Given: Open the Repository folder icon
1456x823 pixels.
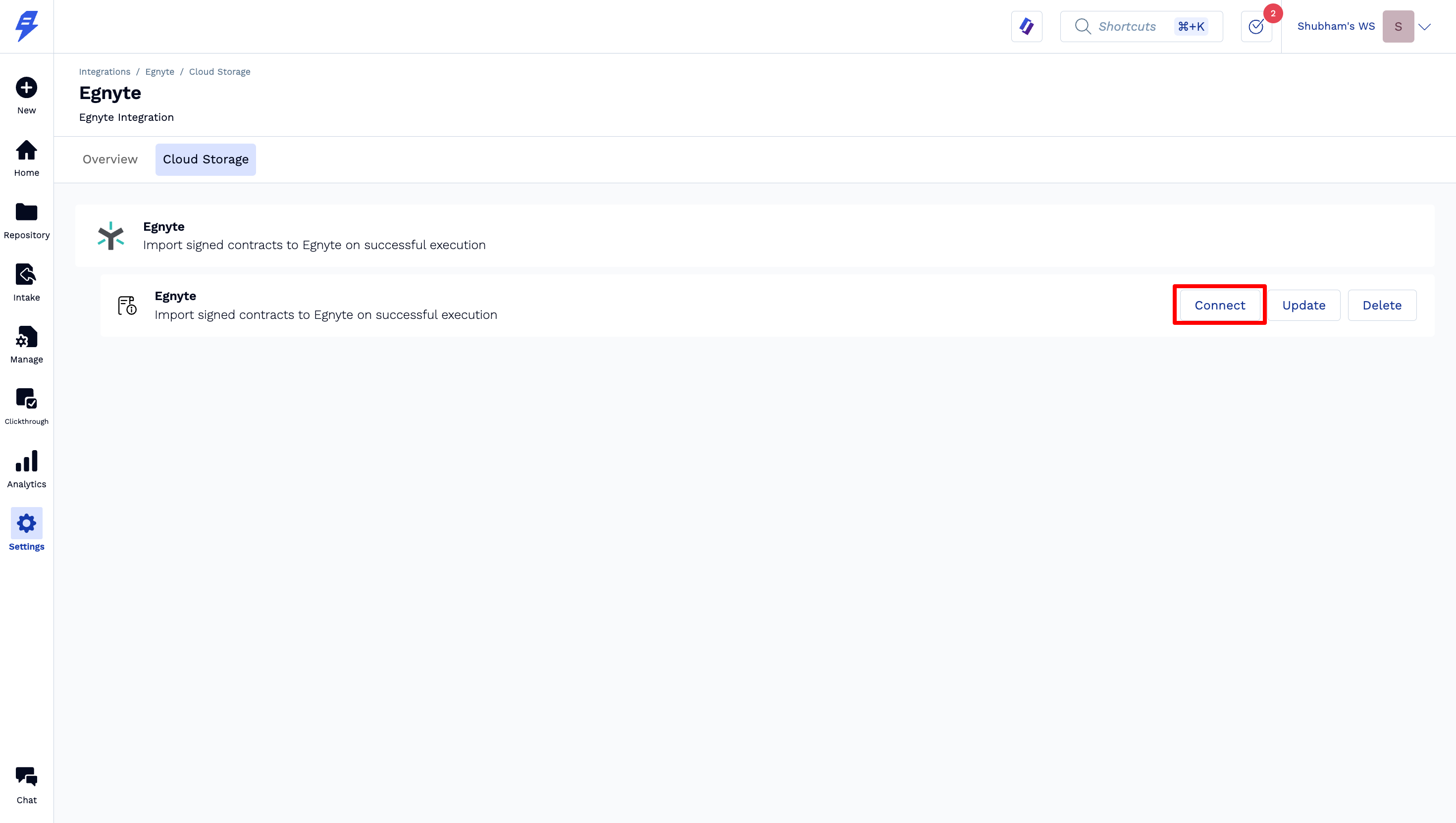Looking at the screenshot, I should click(x=27, y=212).
